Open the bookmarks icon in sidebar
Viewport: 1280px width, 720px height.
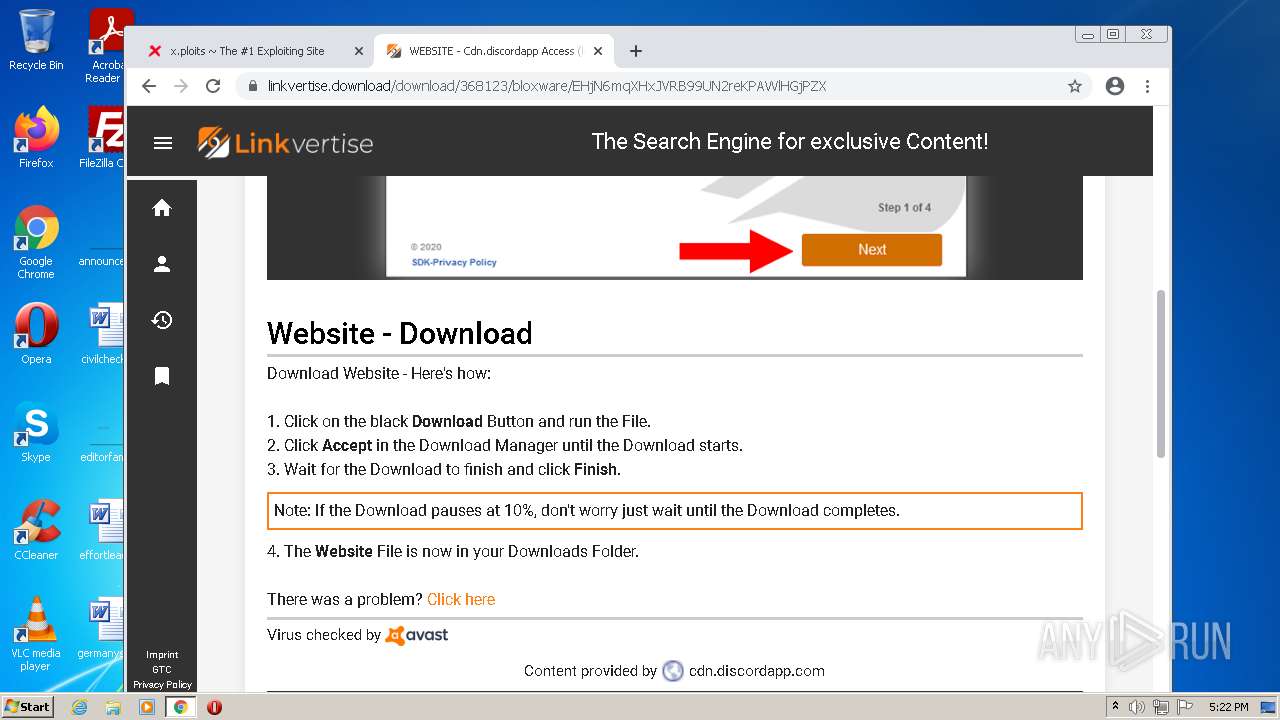click(x=162, y=376)
